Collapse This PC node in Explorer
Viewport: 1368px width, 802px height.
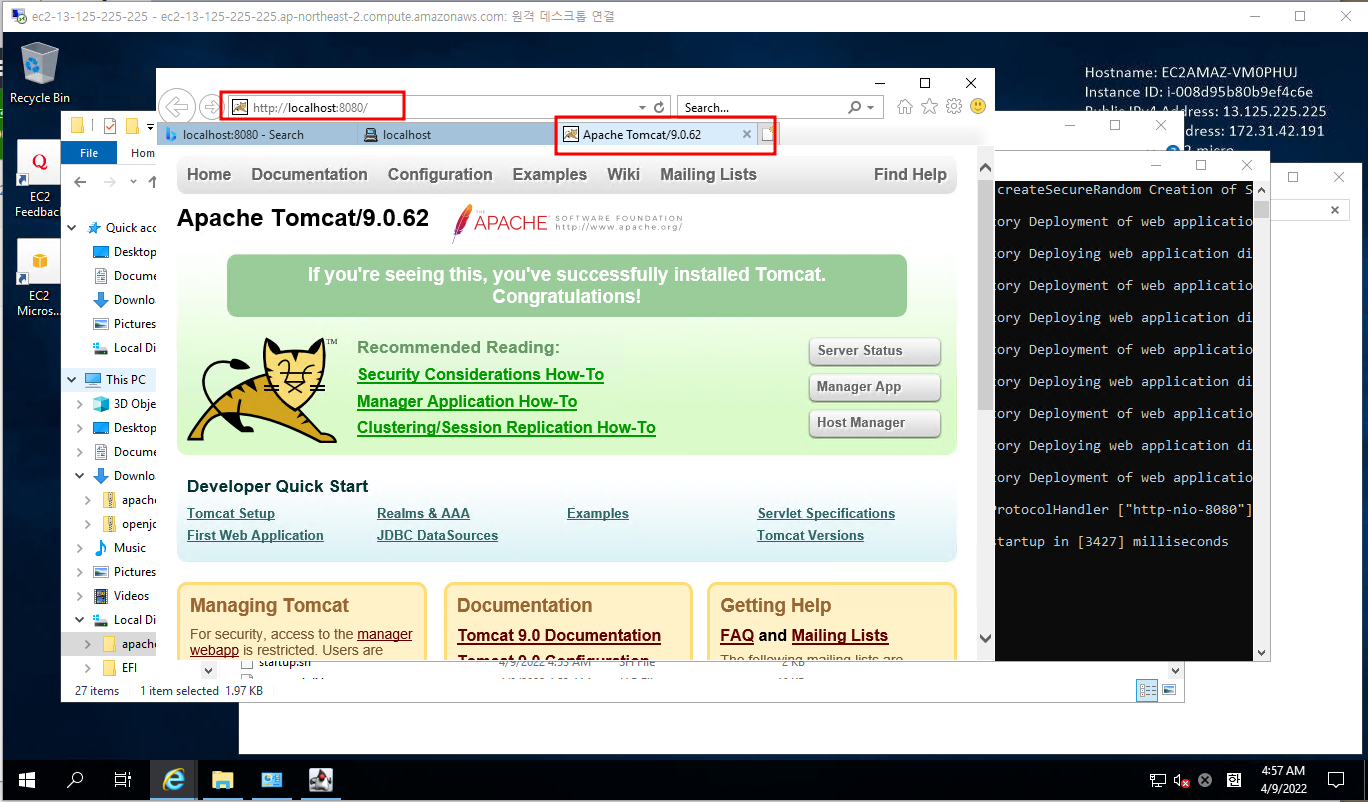(72, 380)
